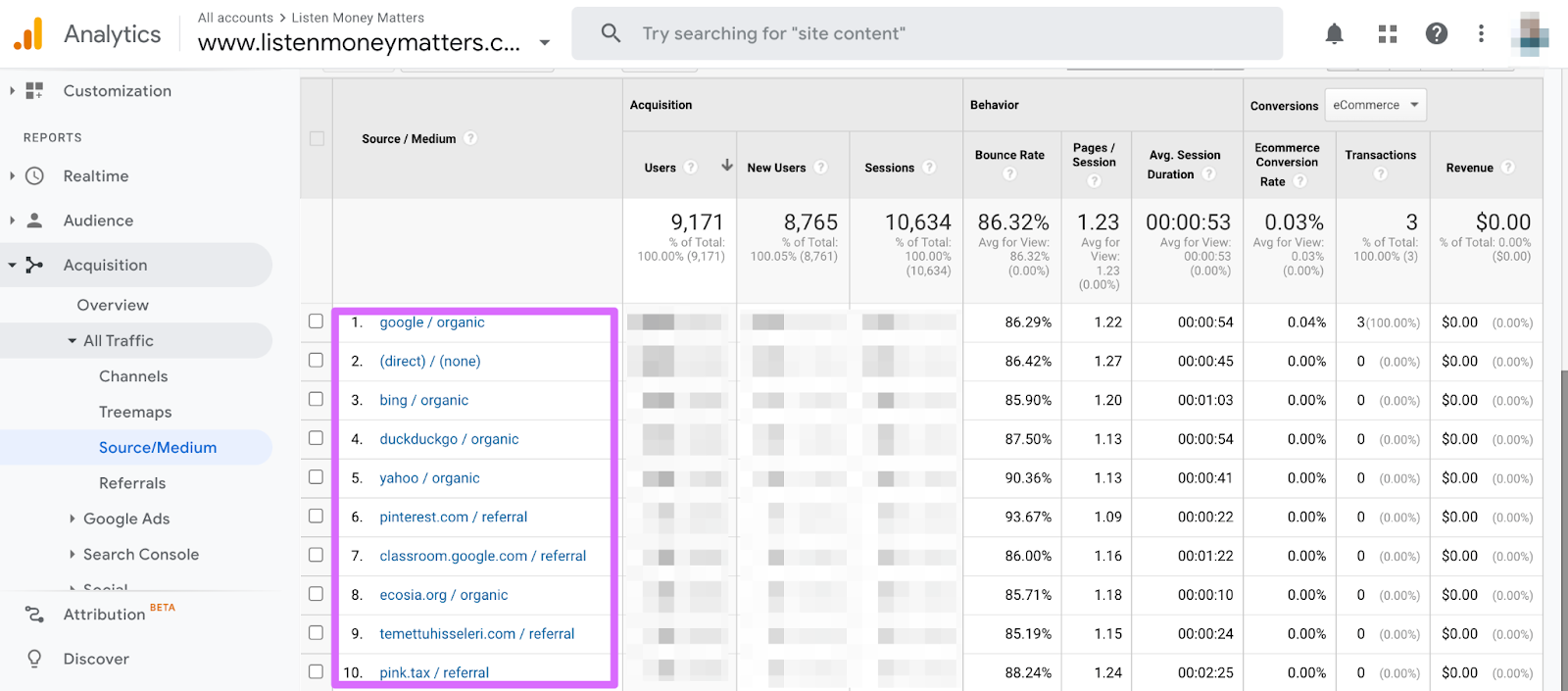The image size is (1568, 691).
Task: Open the three-dot more options menu
Action: click(1481, 34)
